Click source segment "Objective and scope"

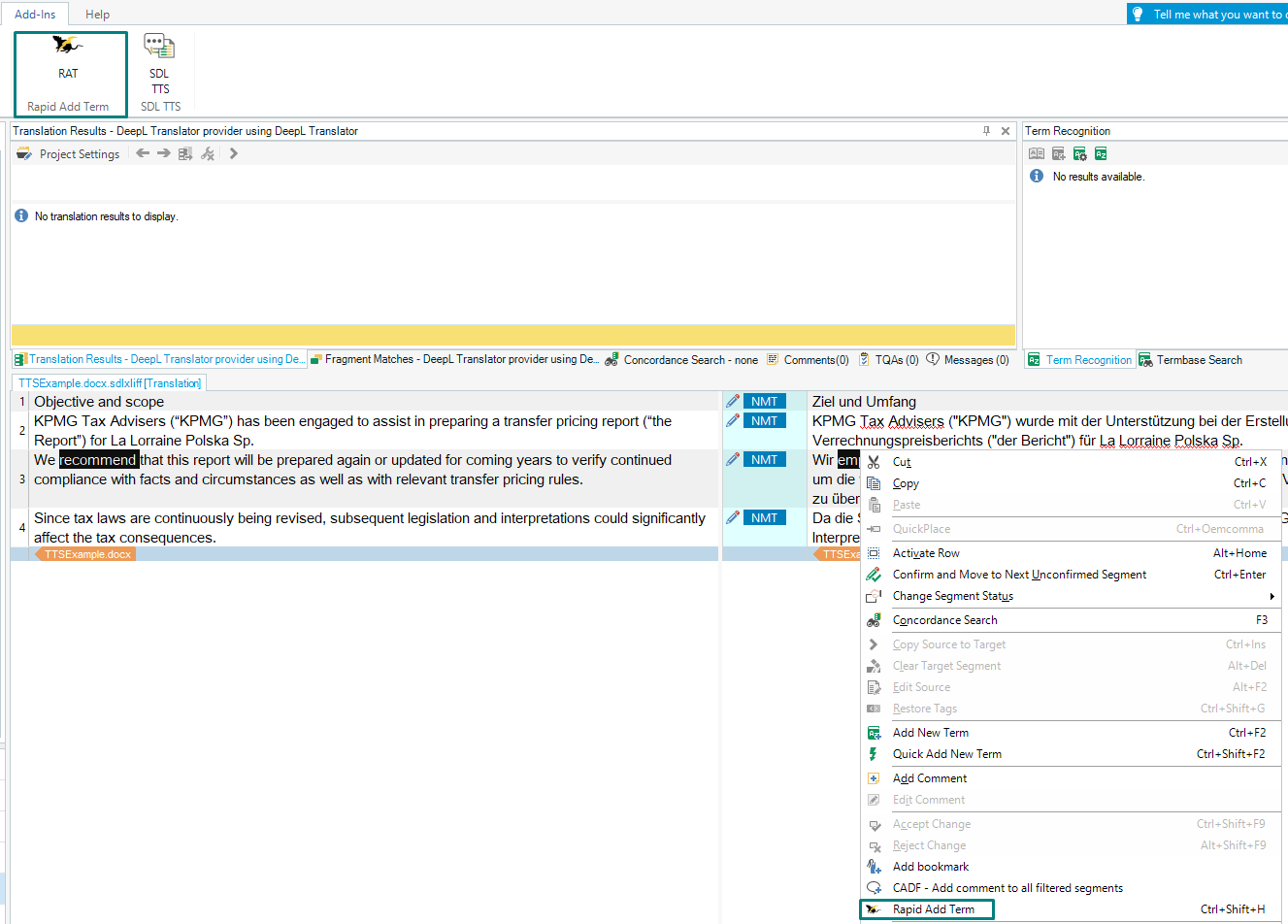tap(99, 402)
